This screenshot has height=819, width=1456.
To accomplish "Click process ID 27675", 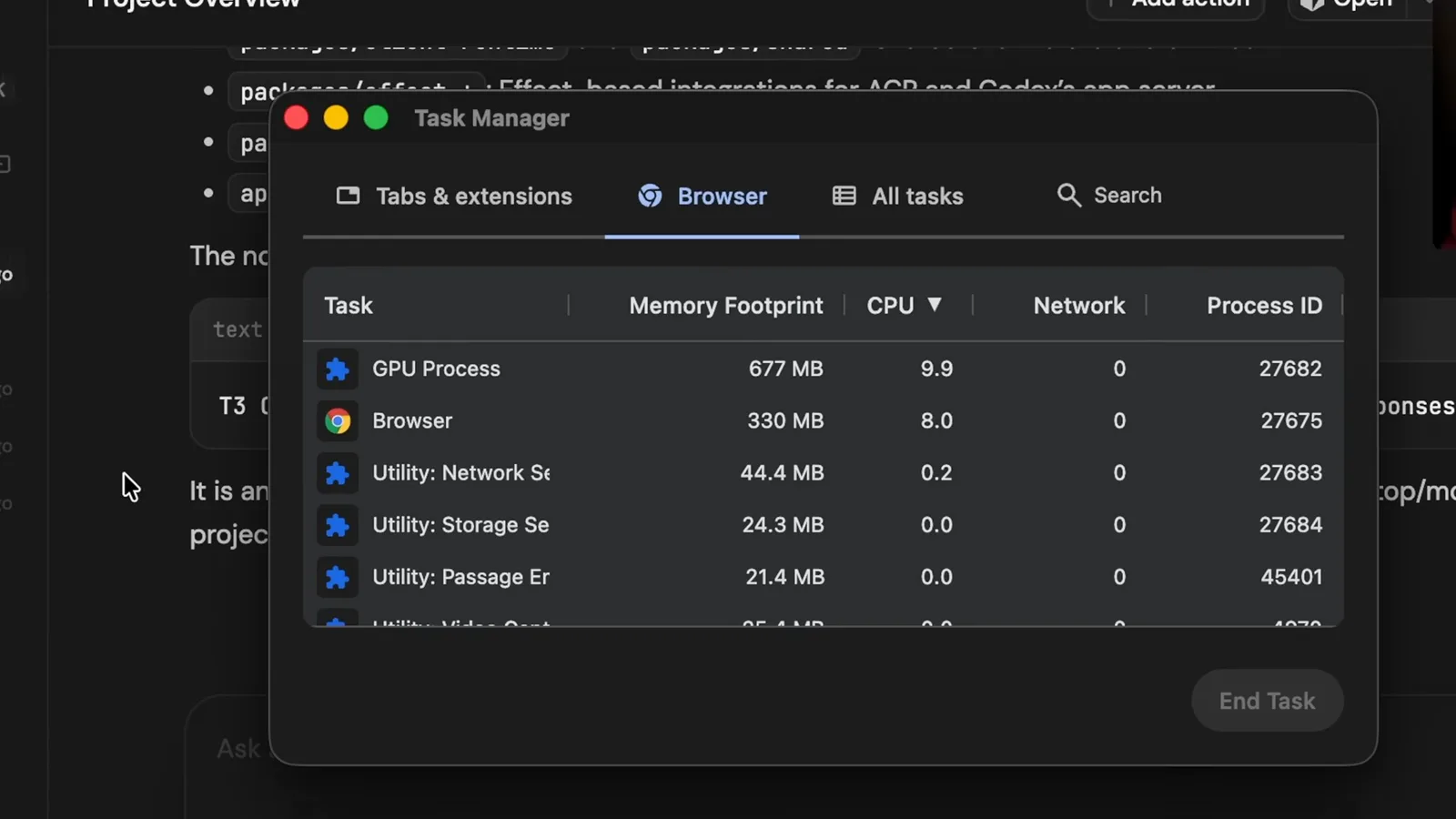I will click(x=1291, y=420).
